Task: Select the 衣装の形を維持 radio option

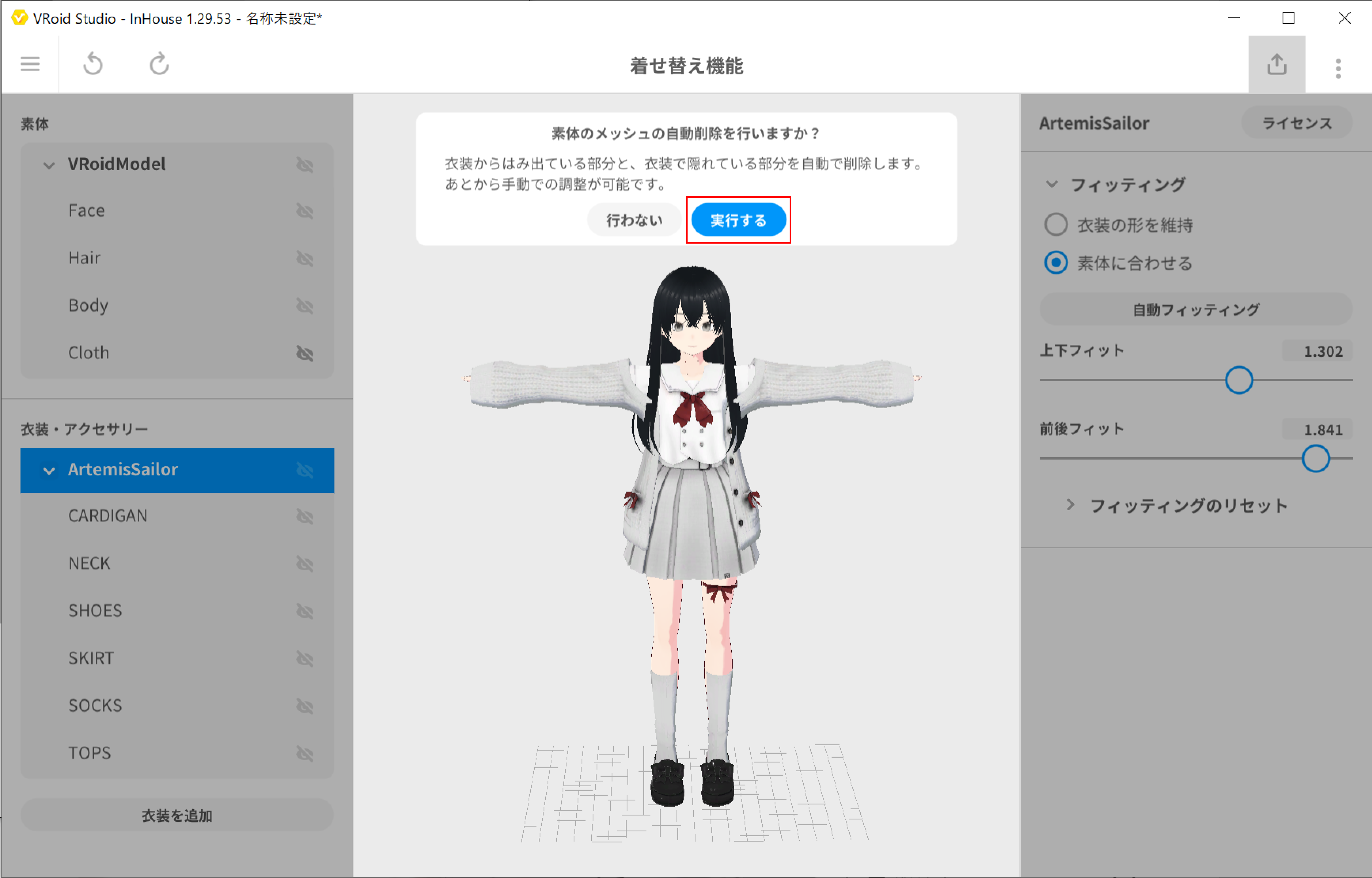Action: [x=1056, y=225]
